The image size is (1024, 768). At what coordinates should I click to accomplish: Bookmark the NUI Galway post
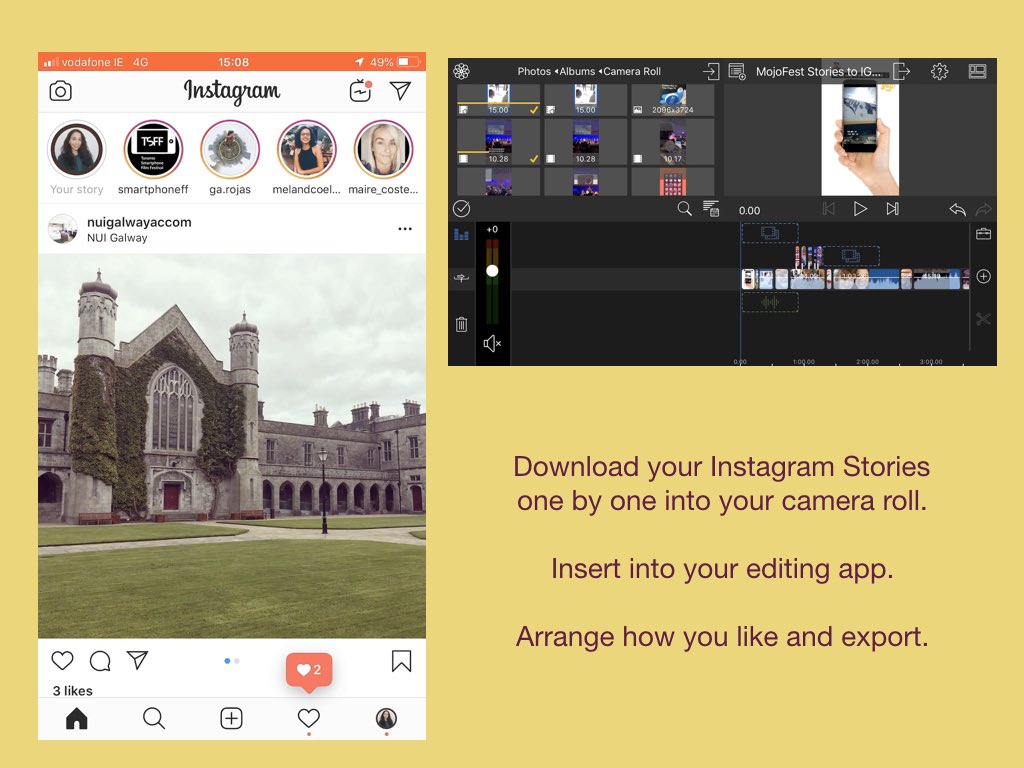coord(402,661)
